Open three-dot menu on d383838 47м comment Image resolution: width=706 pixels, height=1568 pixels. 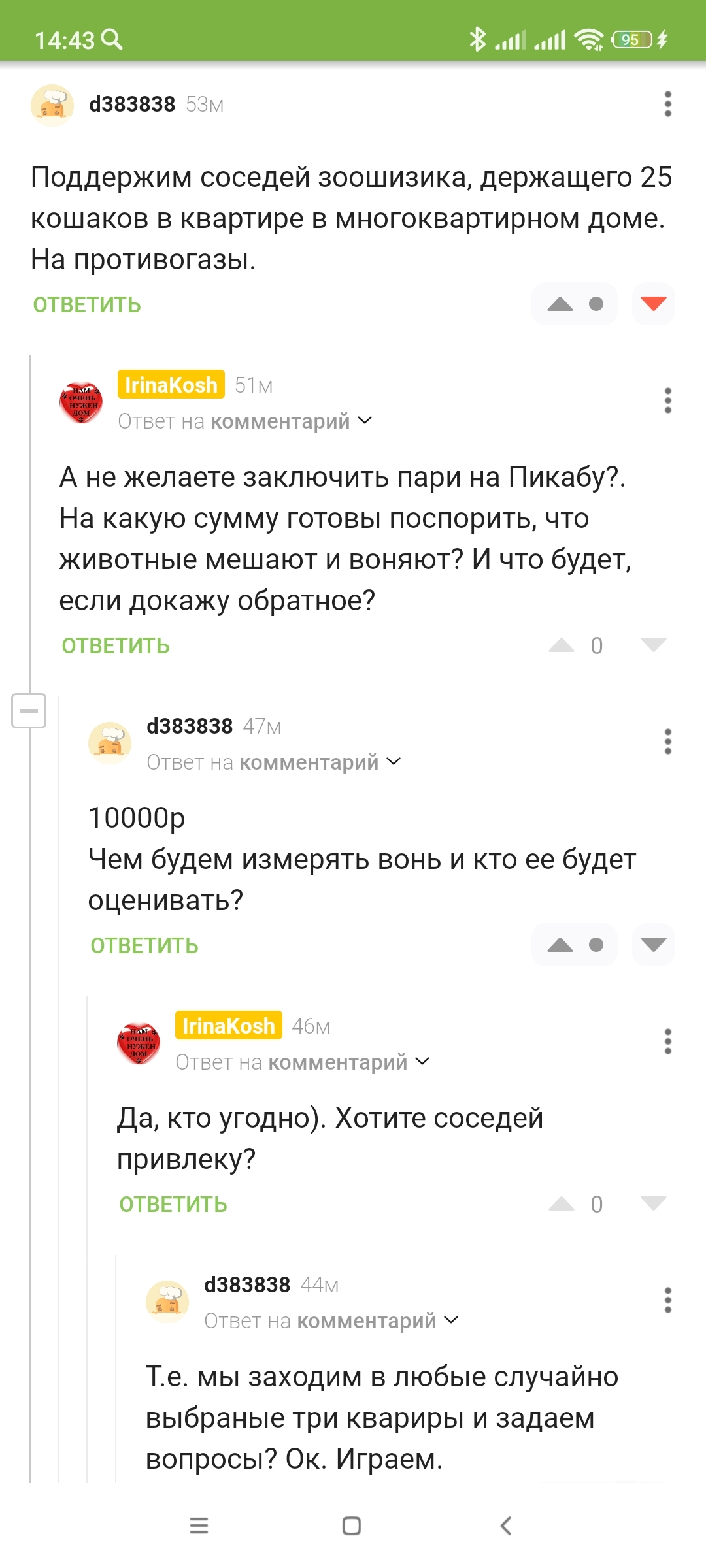[667, 742]
